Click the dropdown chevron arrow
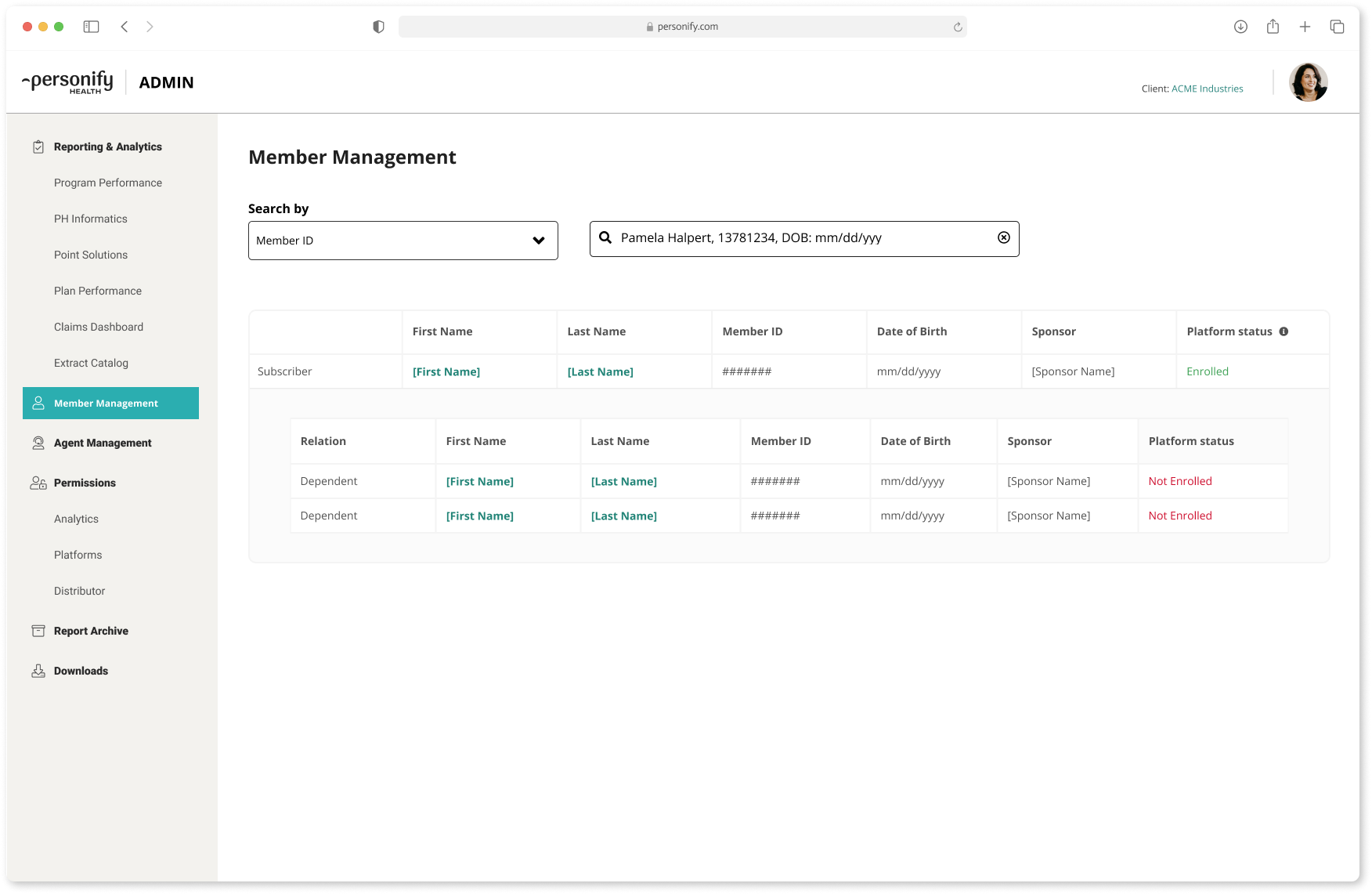The width and height of the screenshot is (1372, 894). click(539, 241)
